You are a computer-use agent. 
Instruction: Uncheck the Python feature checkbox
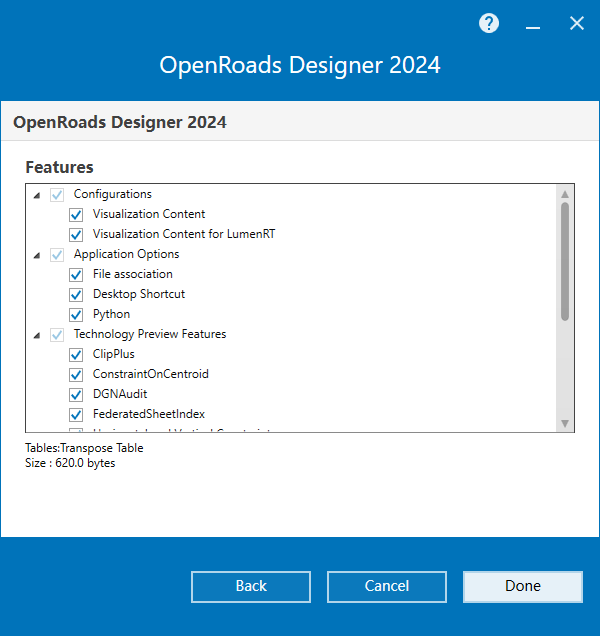(x=76, y=314)
